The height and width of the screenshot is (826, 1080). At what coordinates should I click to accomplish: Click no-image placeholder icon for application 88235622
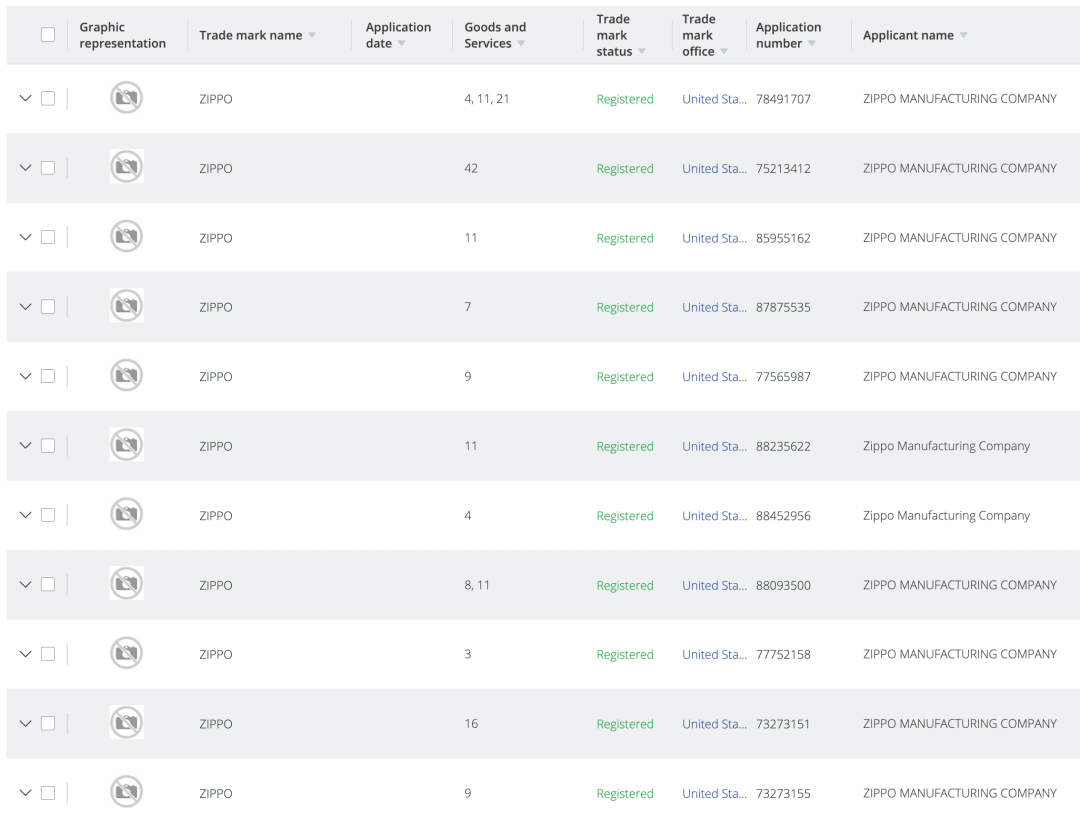coord(127,445)
